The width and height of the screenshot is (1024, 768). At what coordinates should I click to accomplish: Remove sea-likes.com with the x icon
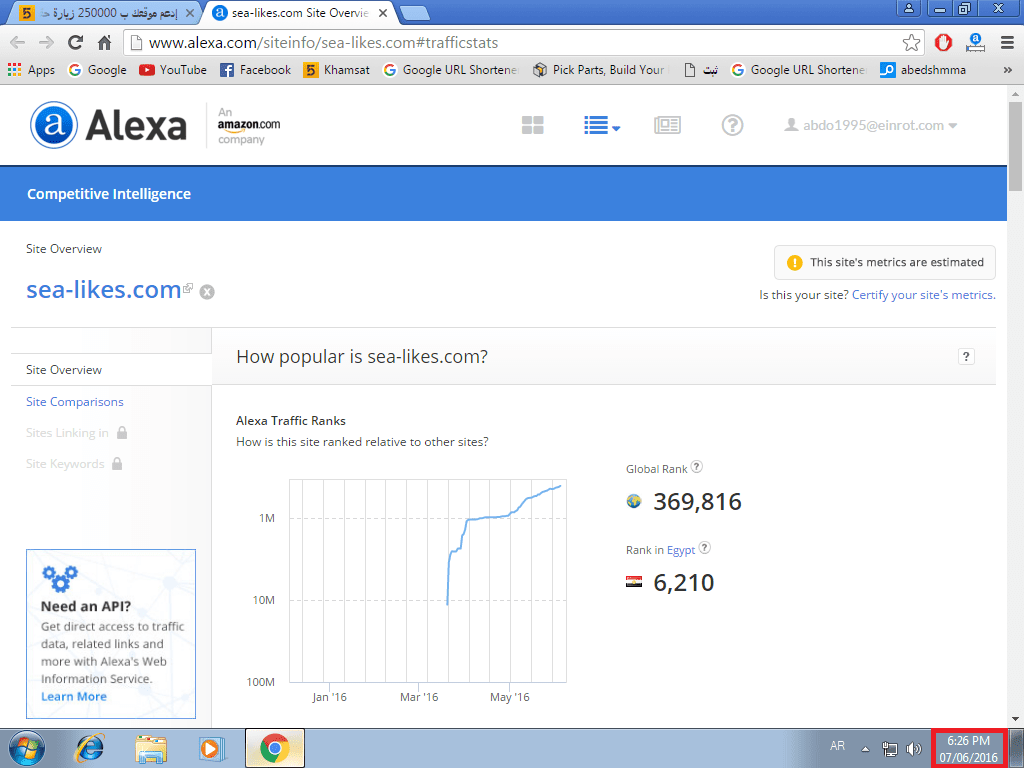[x=207, y=292]
